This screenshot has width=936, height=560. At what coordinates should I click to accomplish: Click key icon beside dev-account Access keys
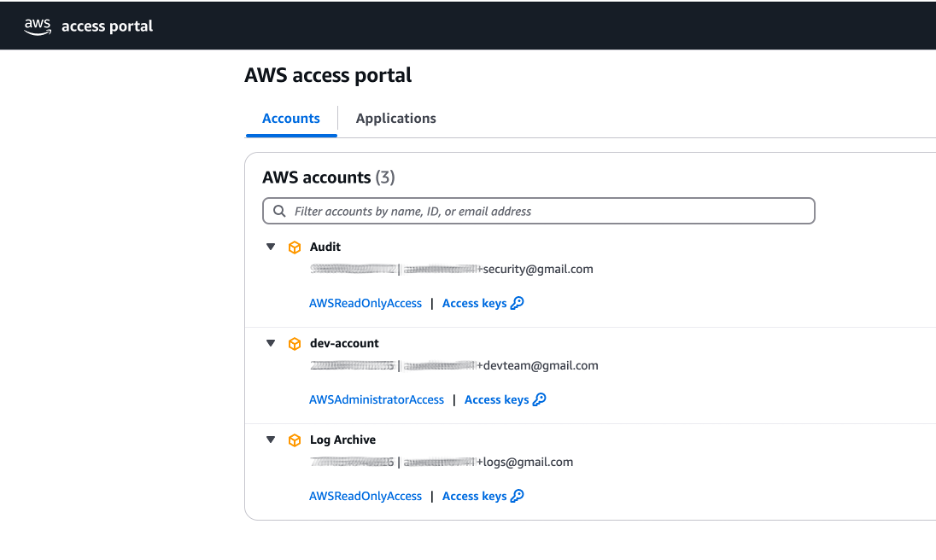pyautogui.click(x=540, y=399)
